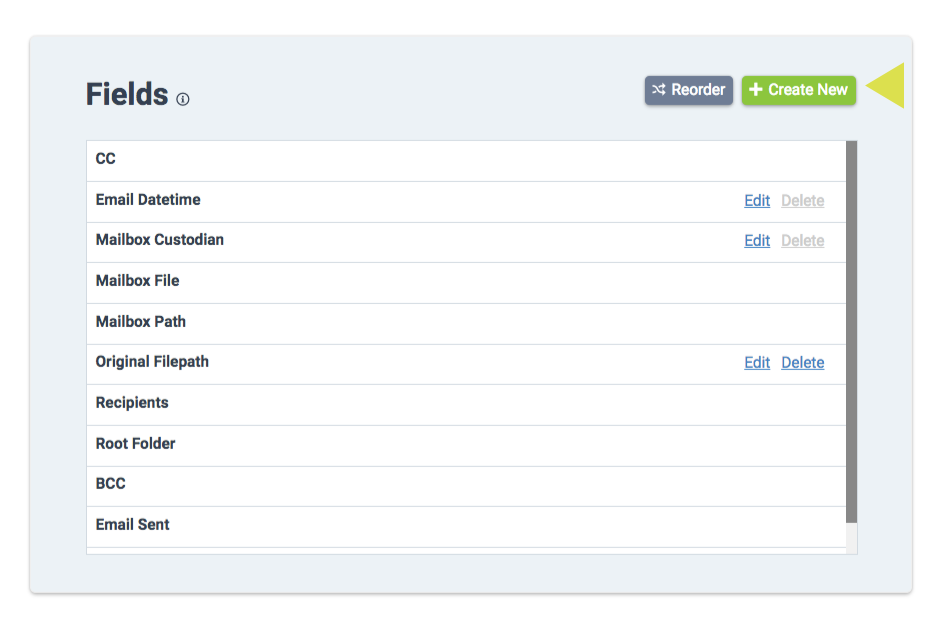Edit the Mailbox Custodian field
This screenshot has width=943, height=625.
(757, 241)
